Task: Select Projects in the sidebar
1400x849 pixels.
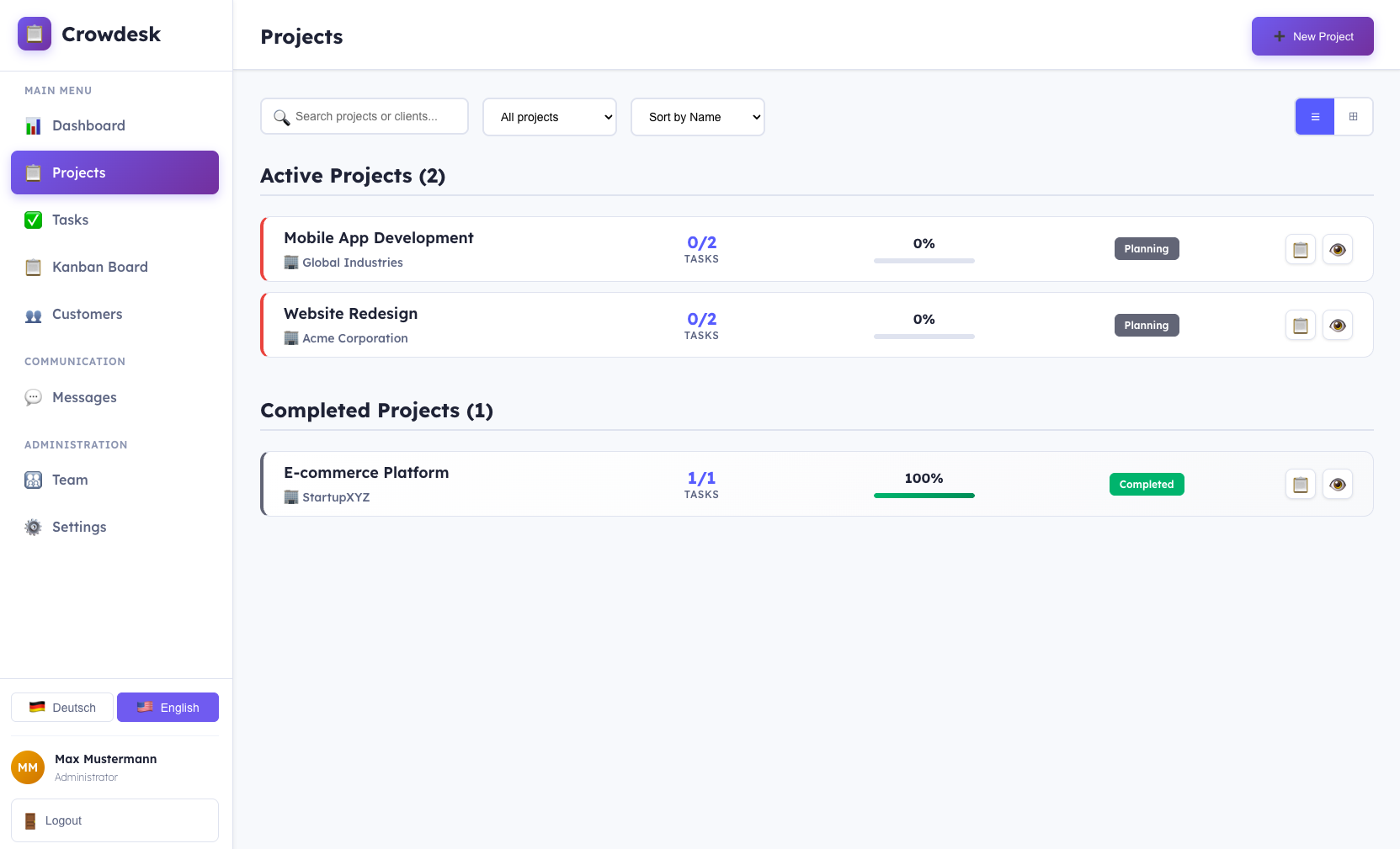Action: coord(114,172)
